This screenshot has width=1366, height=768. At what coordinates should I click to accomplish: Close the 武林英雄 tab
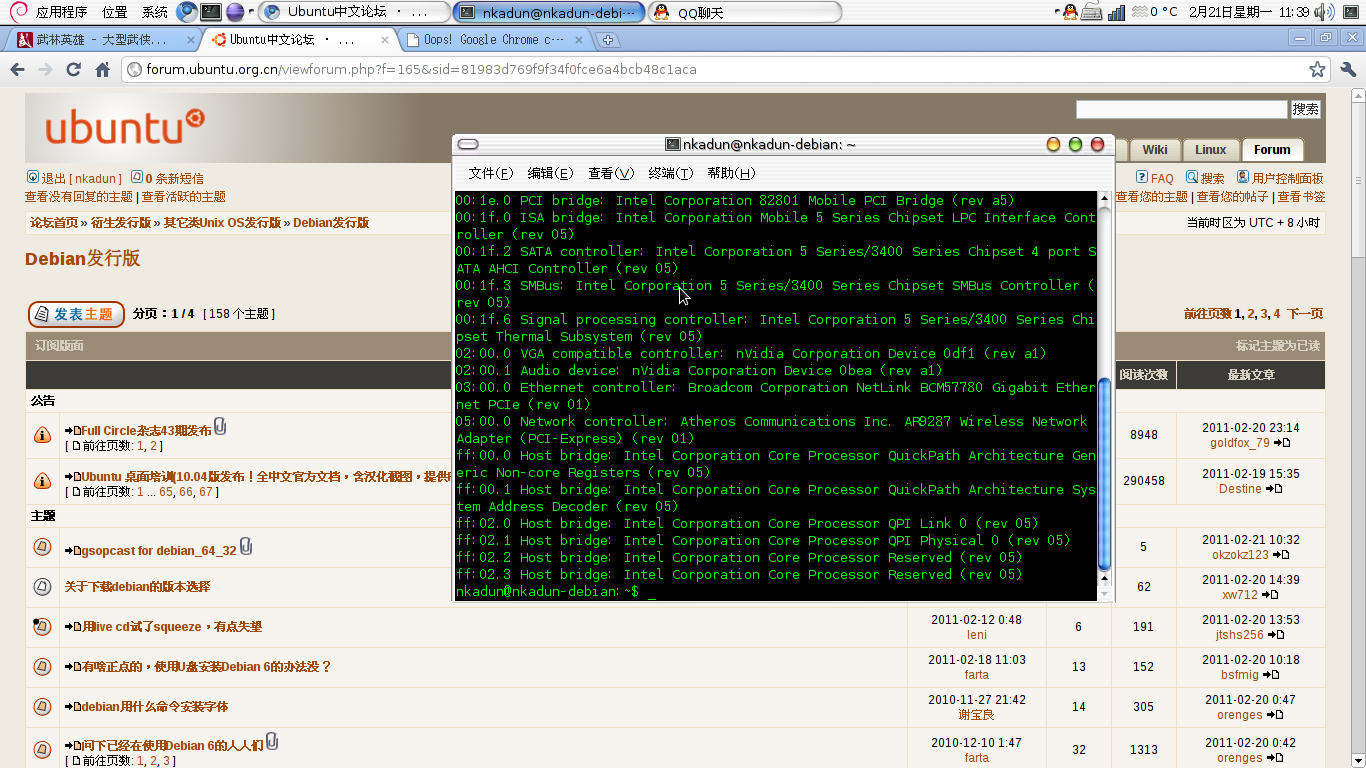point(193,40)
